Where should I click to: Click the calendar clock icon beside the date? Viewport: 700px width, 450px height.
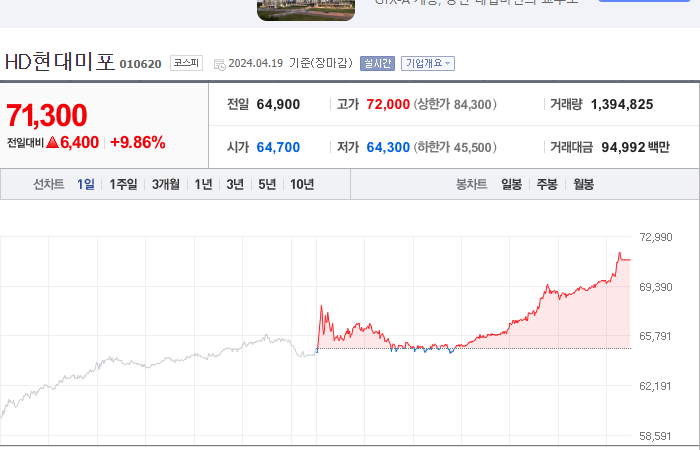(220, 64)
